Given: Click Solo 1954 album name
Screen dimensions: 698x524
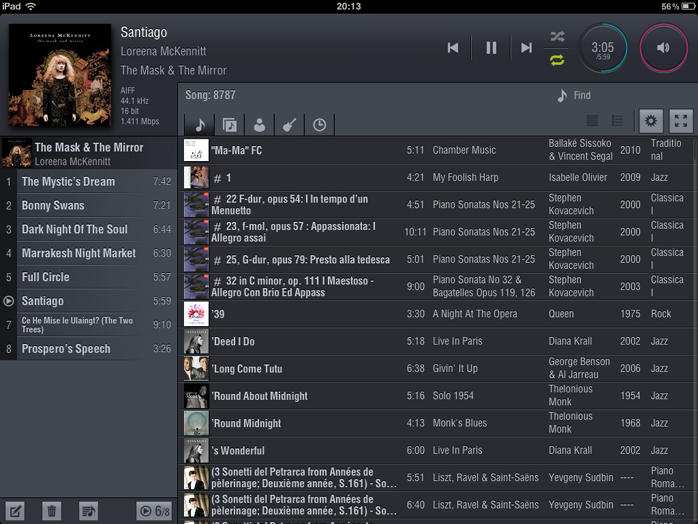Looking at the screenshot, I should coord(453,396).
